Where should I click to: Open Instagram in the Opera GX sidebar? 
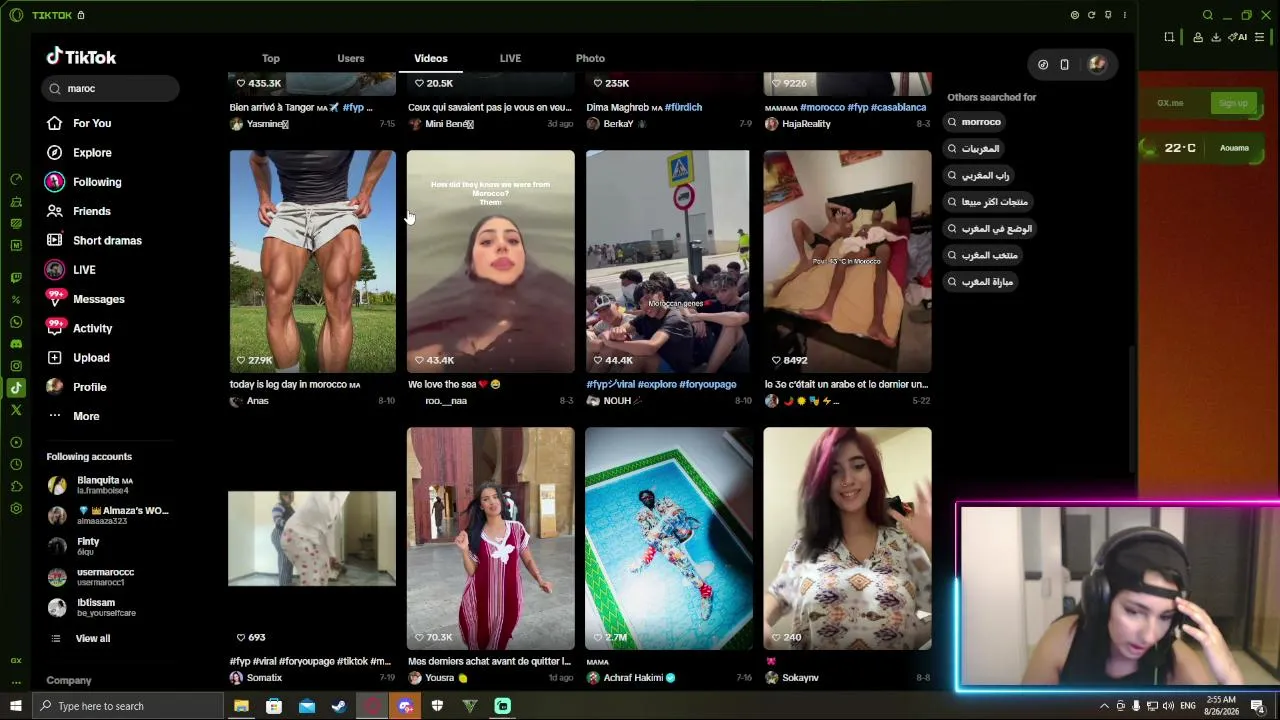[16, 366]
